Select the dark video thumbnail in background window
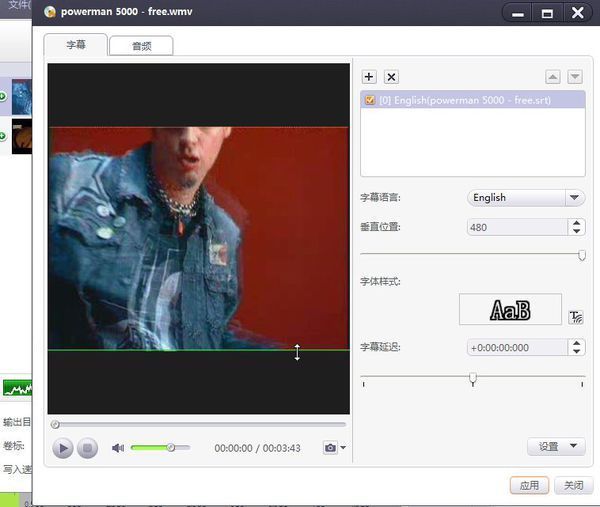Screen dimensions: 600x507 22,137
